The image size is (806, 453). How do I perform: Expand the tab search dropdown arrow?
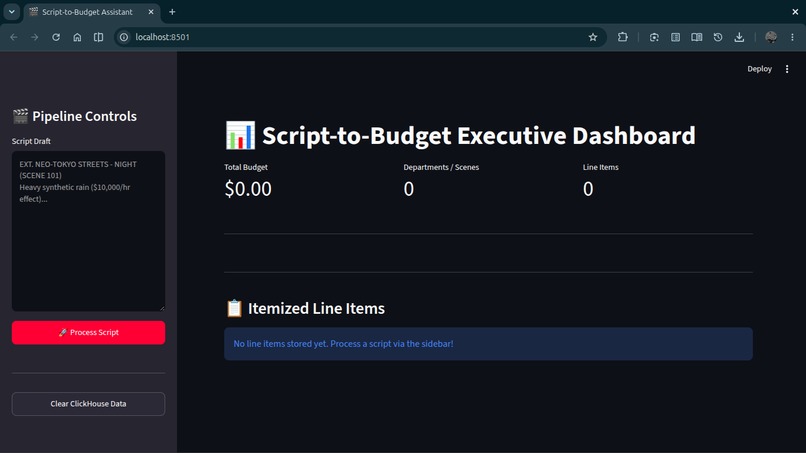click(11, 11)
